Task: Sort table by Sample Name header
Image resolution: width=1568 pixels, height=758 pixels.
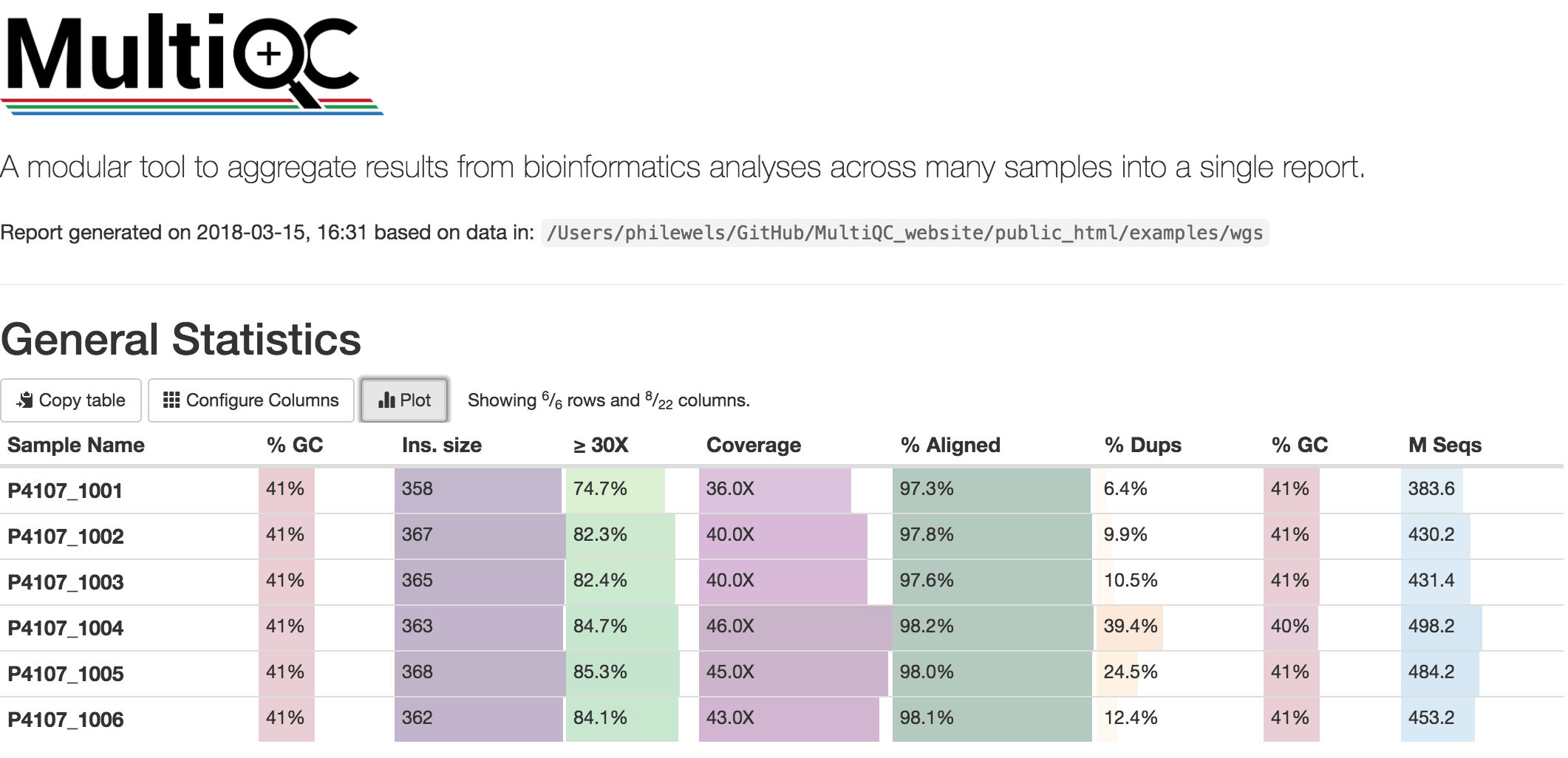Action: point(76,445)
